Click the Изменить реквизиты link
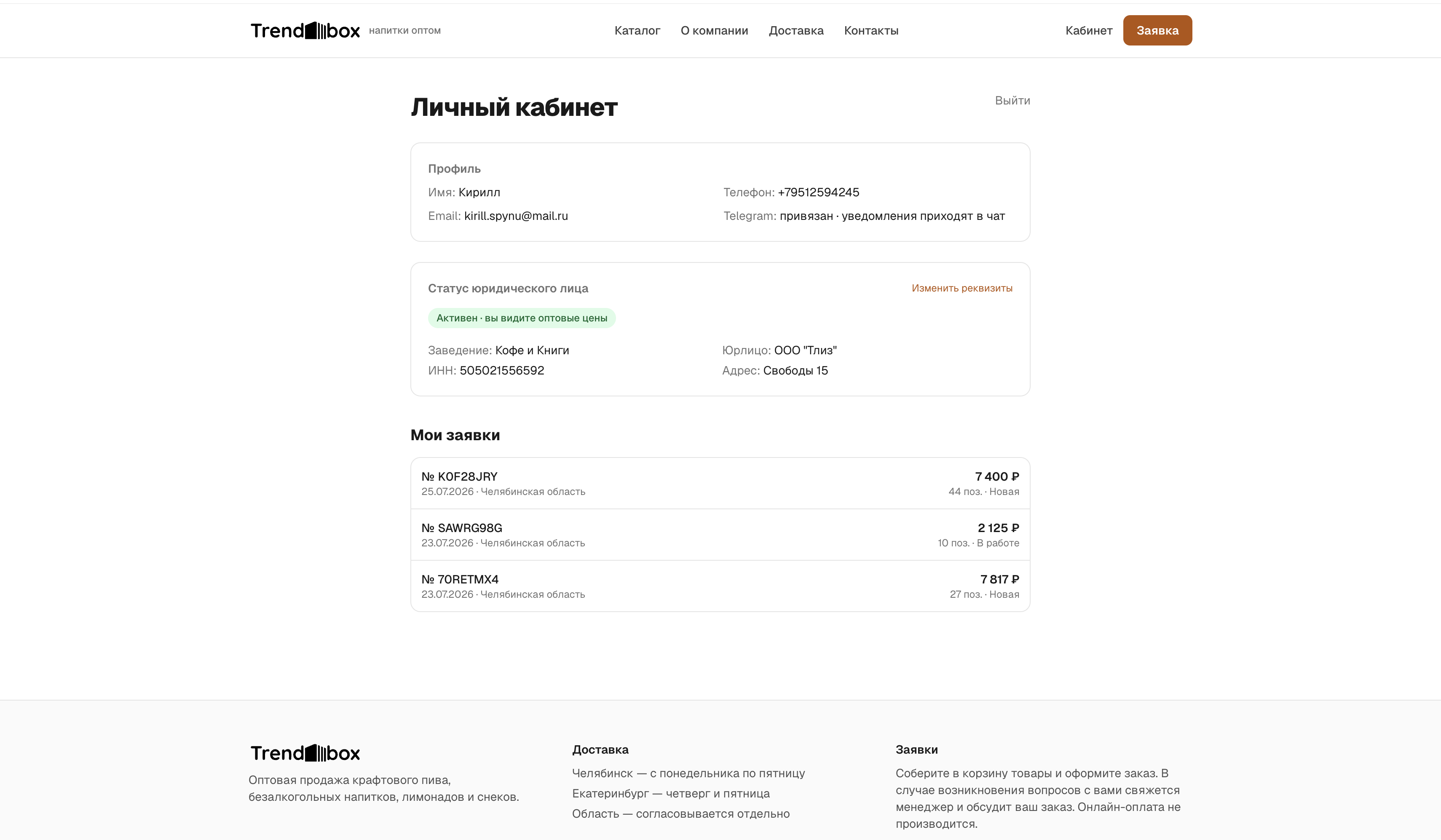1441x840 pixels. (x=962, y=288)
